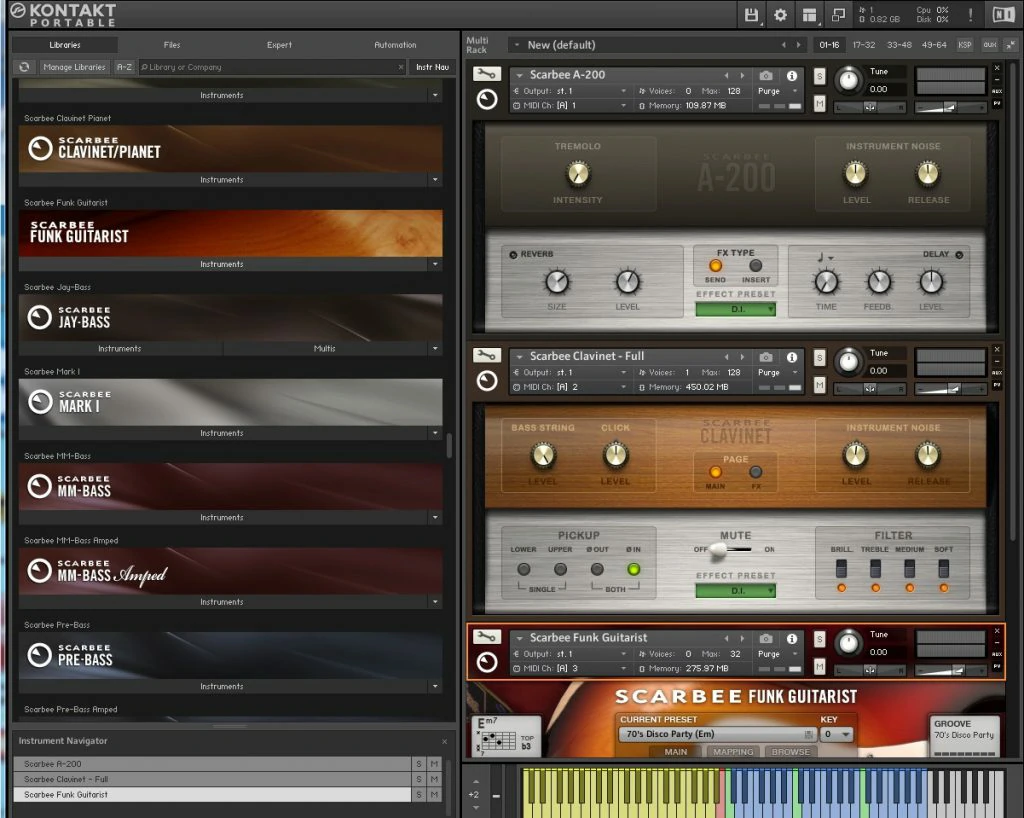Screen dimensions: 1024x818
Task: Click the minimized view window icon
Action: [x=839, y=14]
